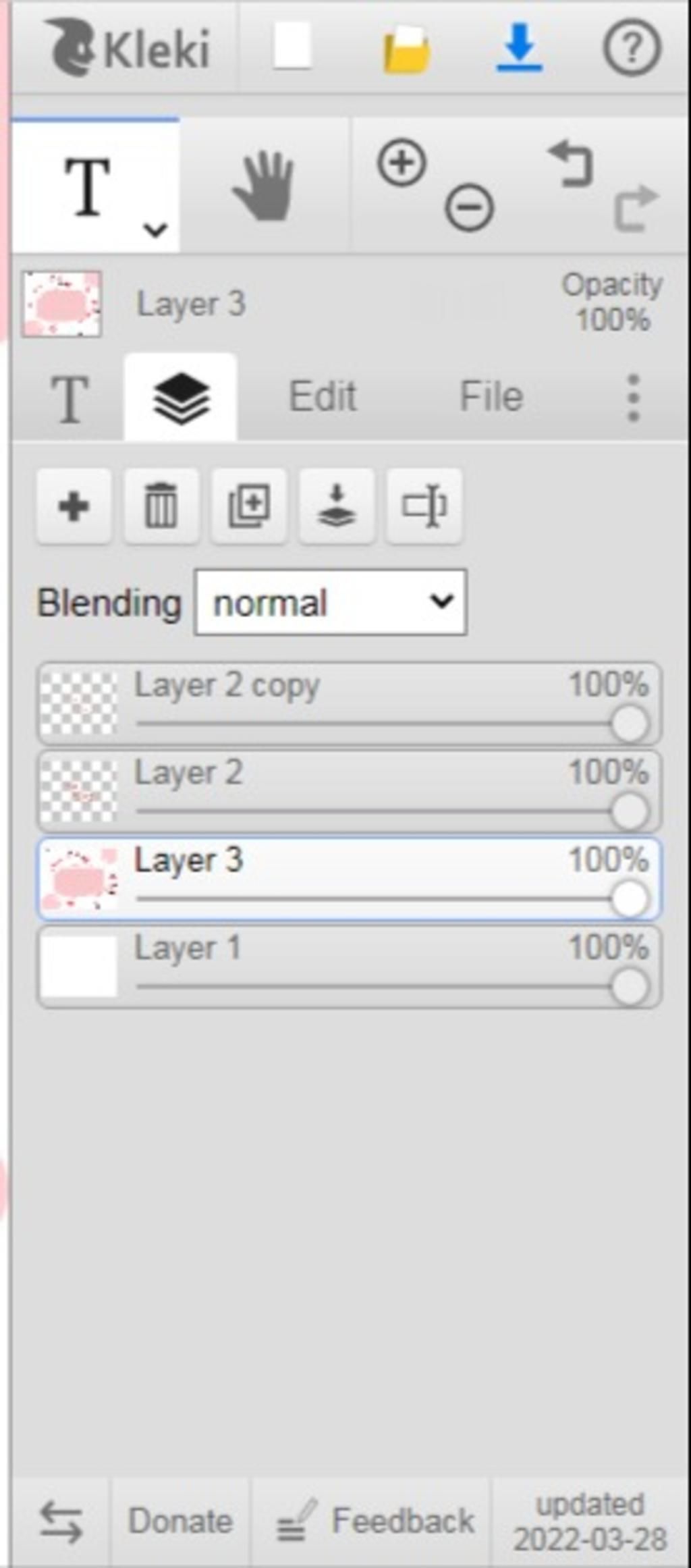
Task: Click the Donate link
Action: click(180, 1520)
